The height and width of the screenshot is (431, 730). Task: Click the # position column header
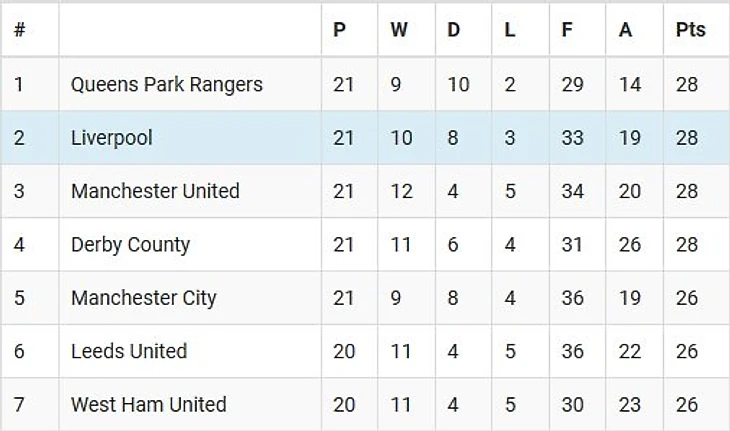[19, 30]
